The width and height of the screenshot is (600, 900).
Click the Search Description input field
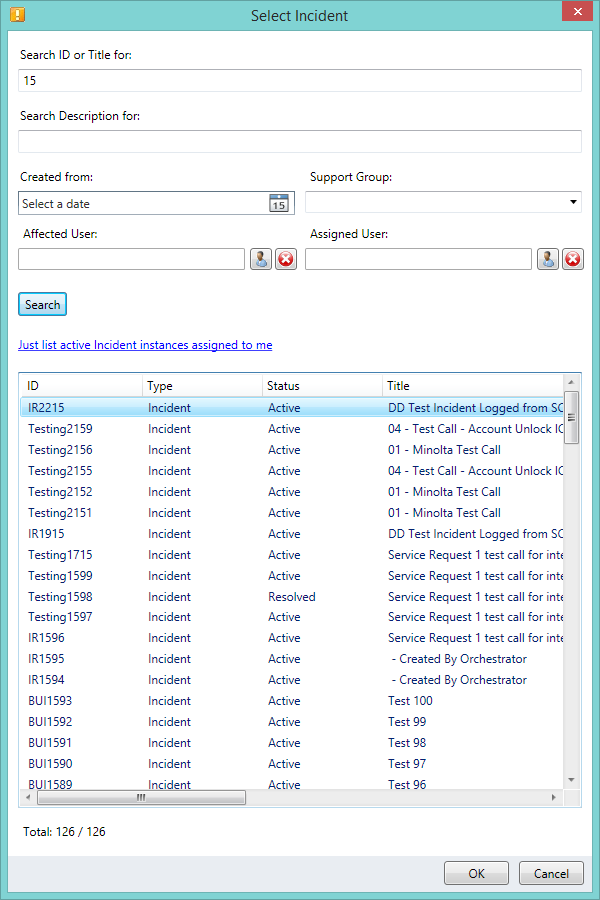[x=300, y=141]
